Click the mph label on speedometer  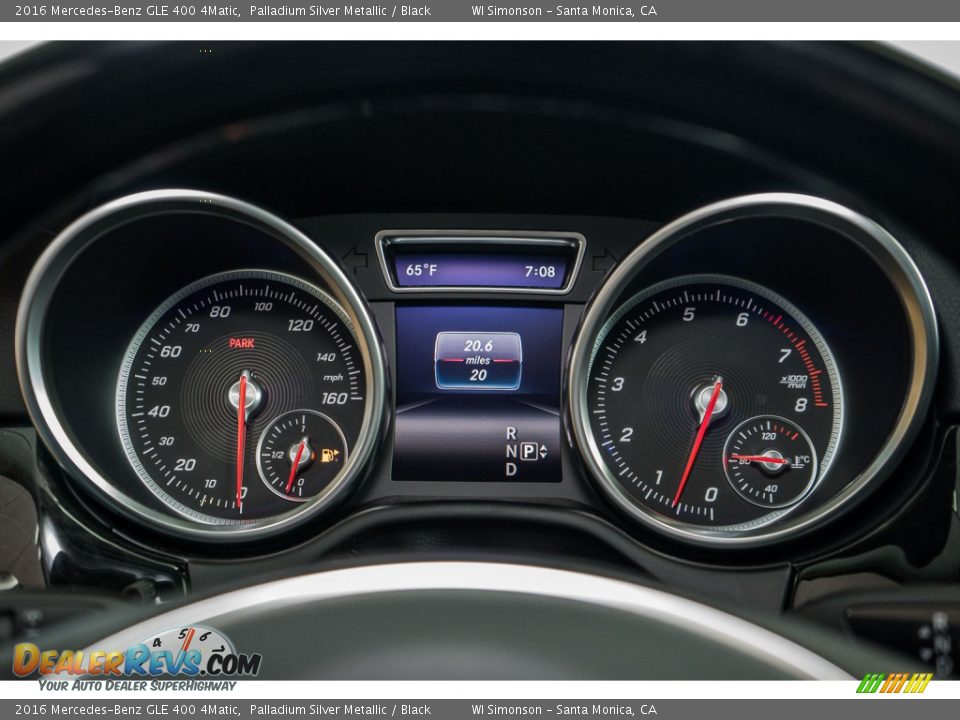(332, 377)
